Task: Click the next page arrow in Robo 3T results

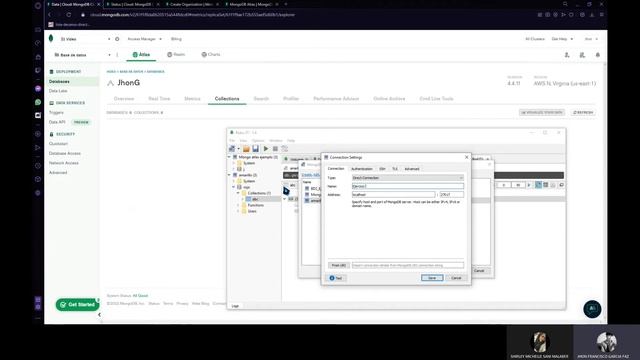Action: (x=529, y=185)
